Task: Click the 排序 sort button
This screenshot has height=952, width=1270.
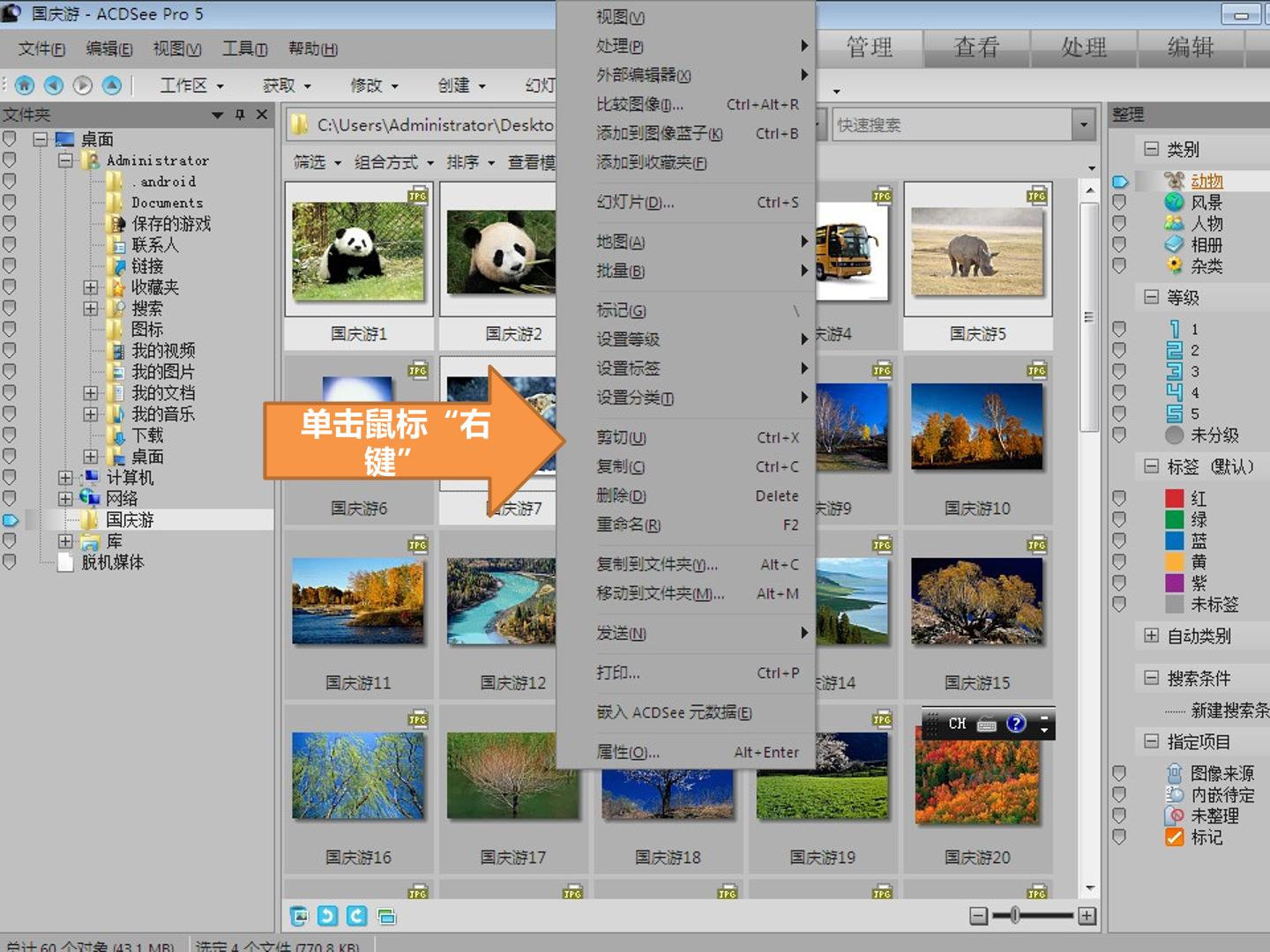Action: tap(470, 162)
